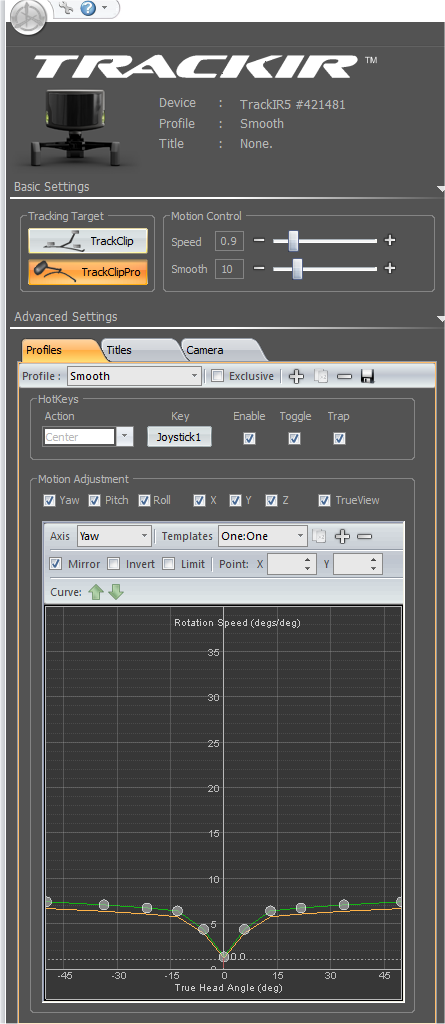Disable the Pitch axis checkbox

tap(95, 501)
